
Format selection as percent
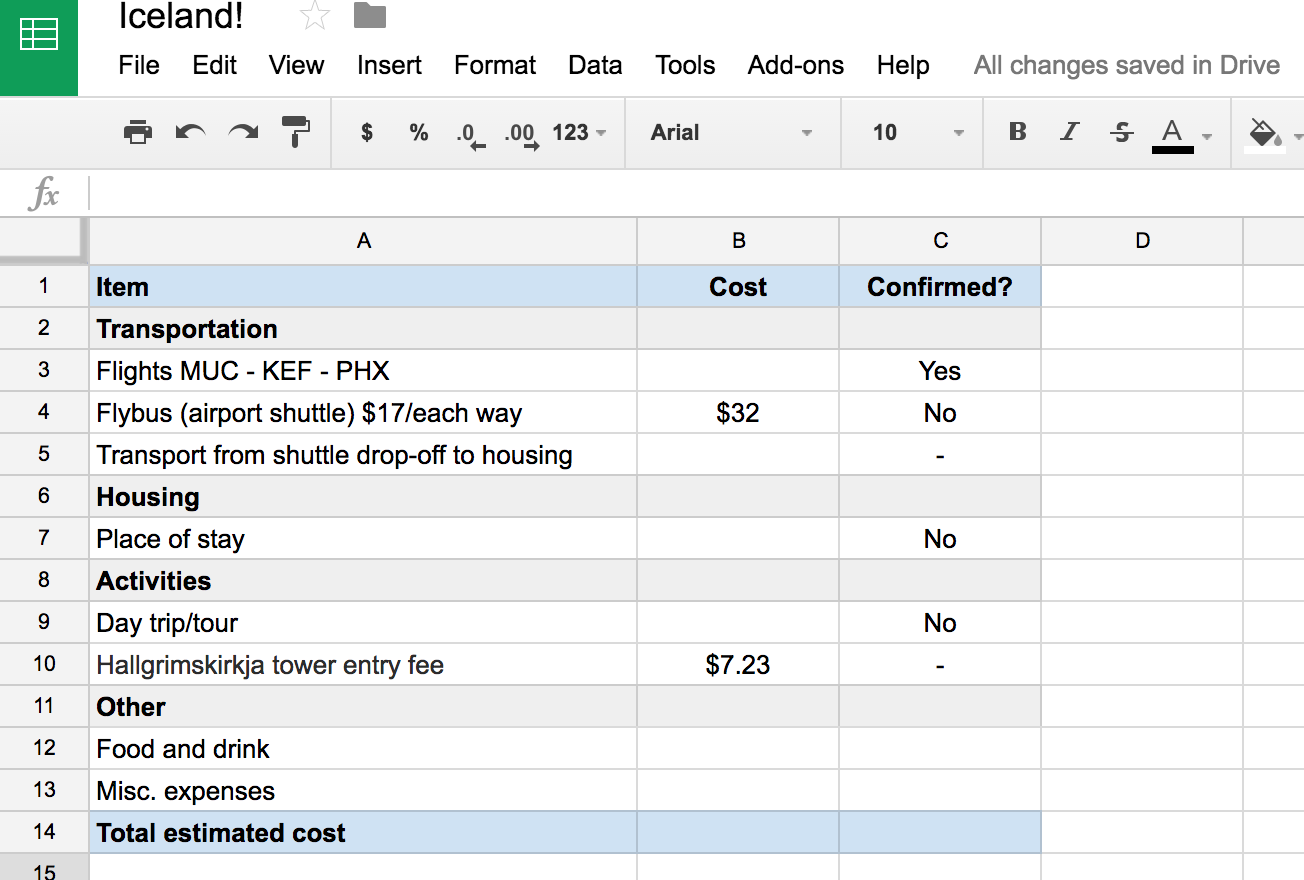click(417, 131)
